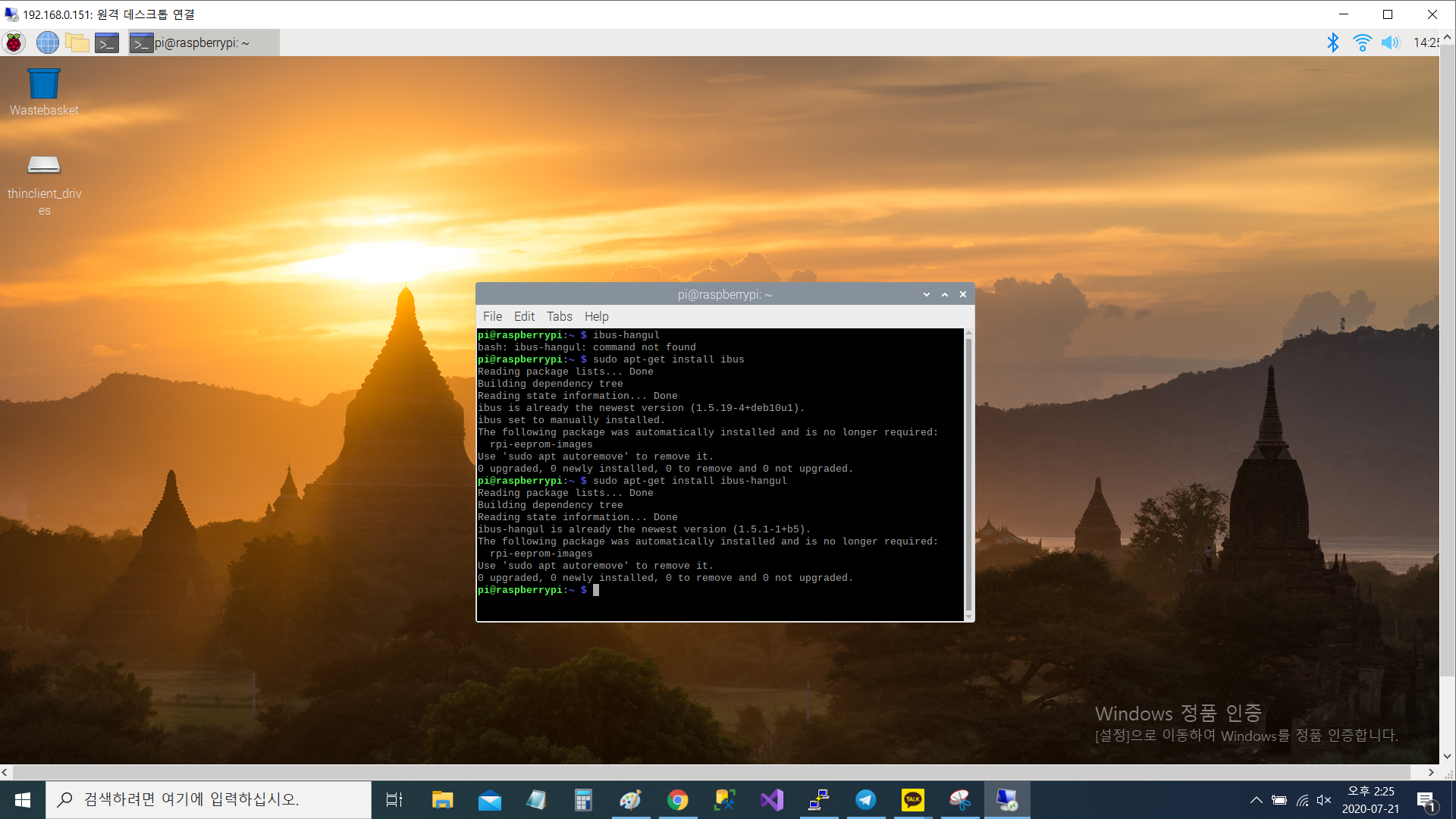Viewport: 1456px width, 819px height.
Task: Open the Raspberry Pi main menu
Action: click(x=14, y=42)
